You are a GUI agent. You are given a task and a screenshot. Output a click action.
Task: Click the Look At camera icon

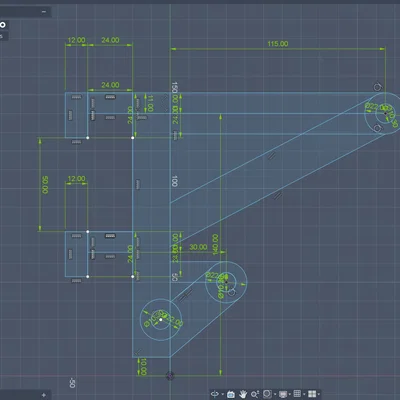point(231,394)
